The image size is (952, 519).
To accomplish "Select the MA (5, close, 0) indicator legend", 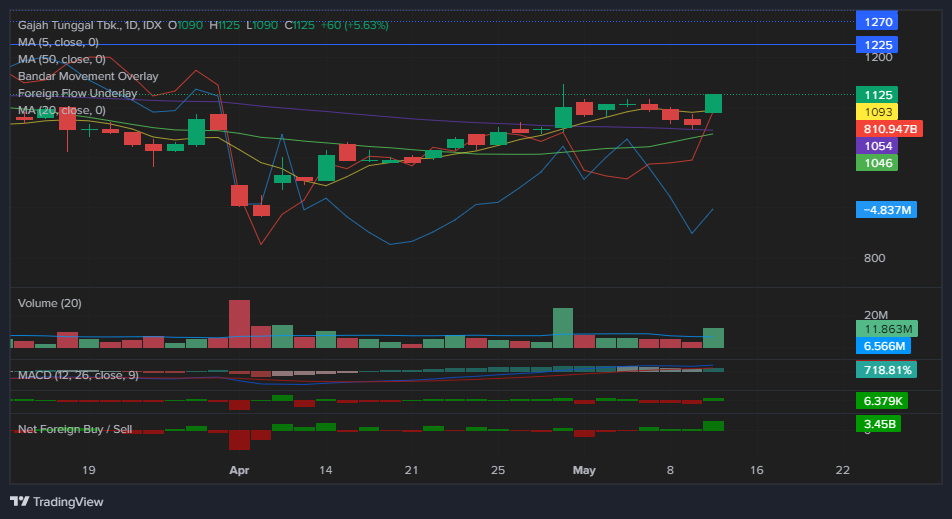I will [58, 42].
